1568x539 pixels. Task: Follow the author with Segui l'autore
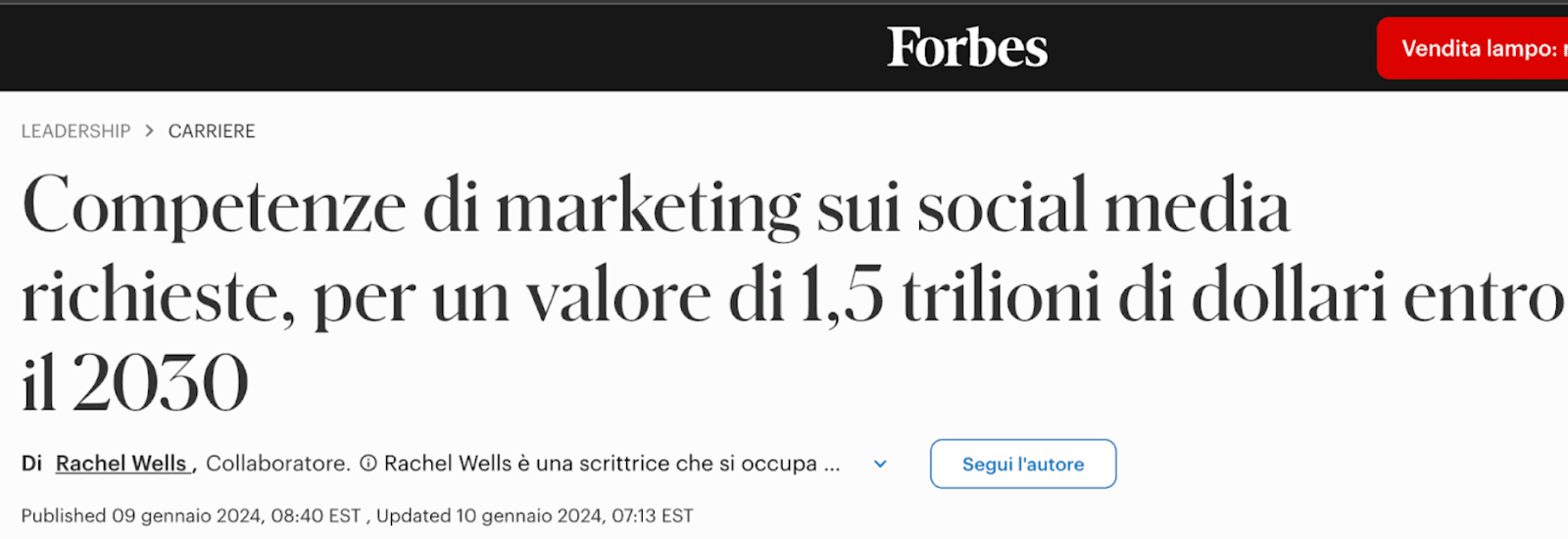(x=1022, y=465)
